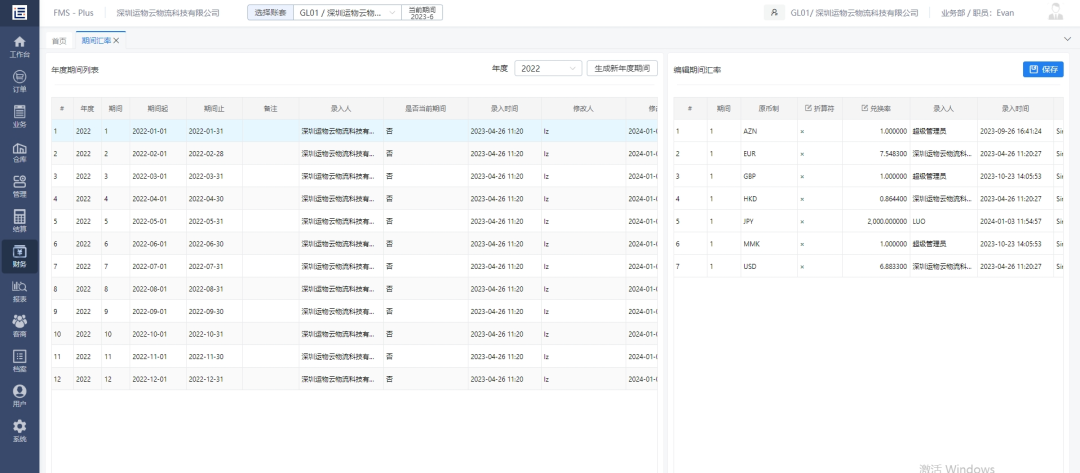The height and width of the screenshot is (473, 1080).
Task: Select the period row starting 2022-12-01
Action: [355, 379]
